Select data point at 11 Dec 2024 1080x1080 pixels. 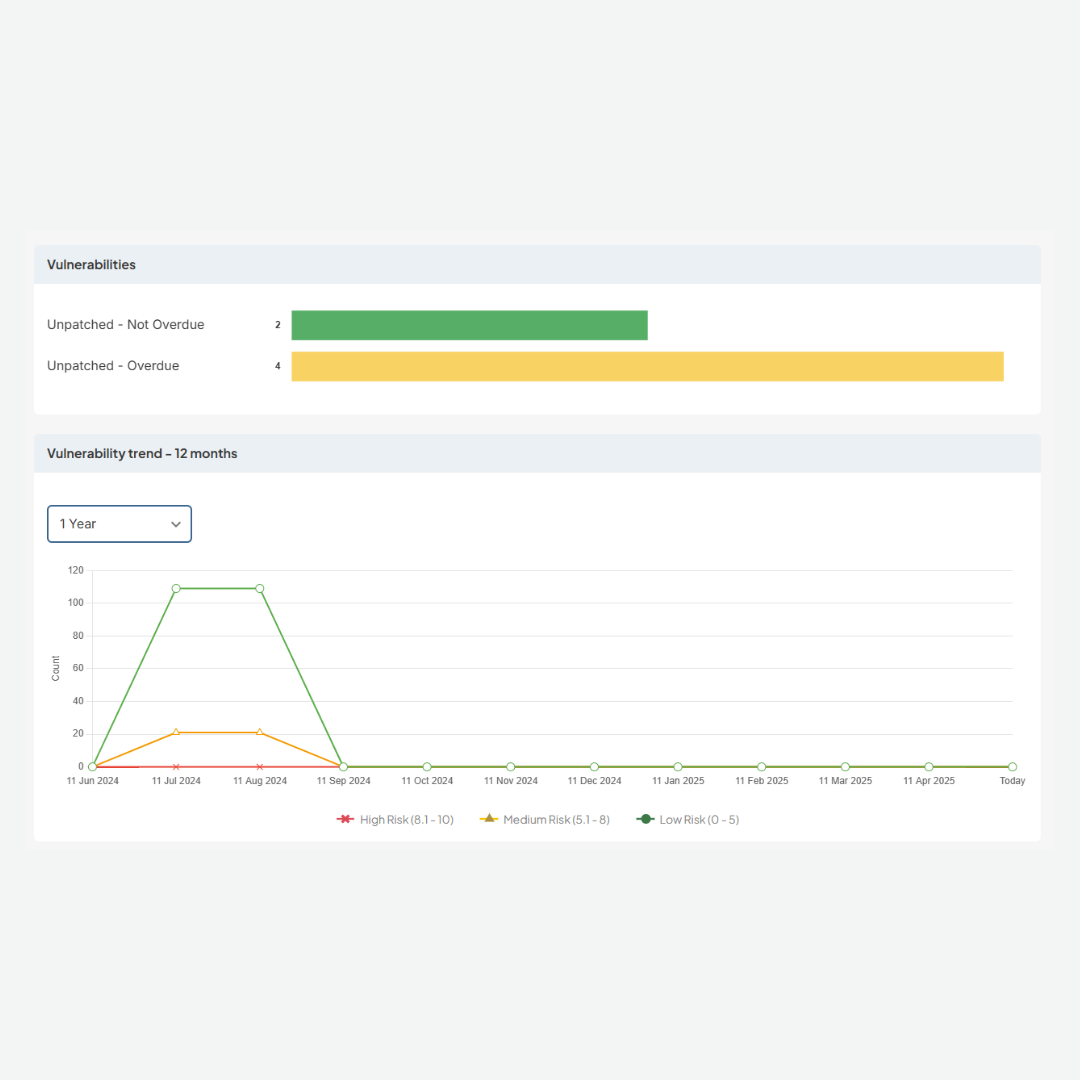(594, 767)
